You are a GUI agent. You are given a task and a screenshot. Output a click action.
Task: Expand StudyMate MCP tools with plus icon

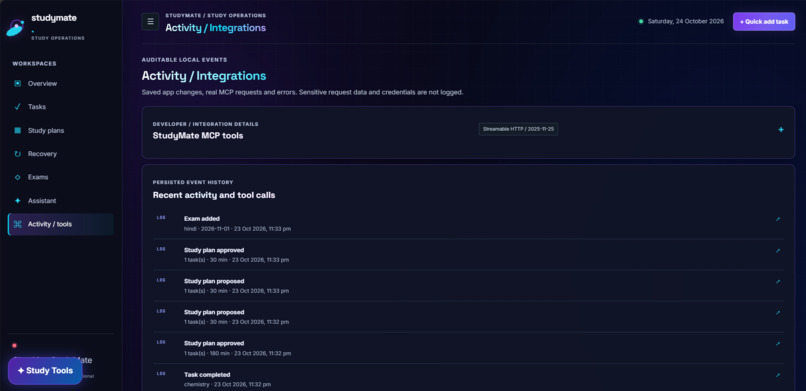[781, 129]
